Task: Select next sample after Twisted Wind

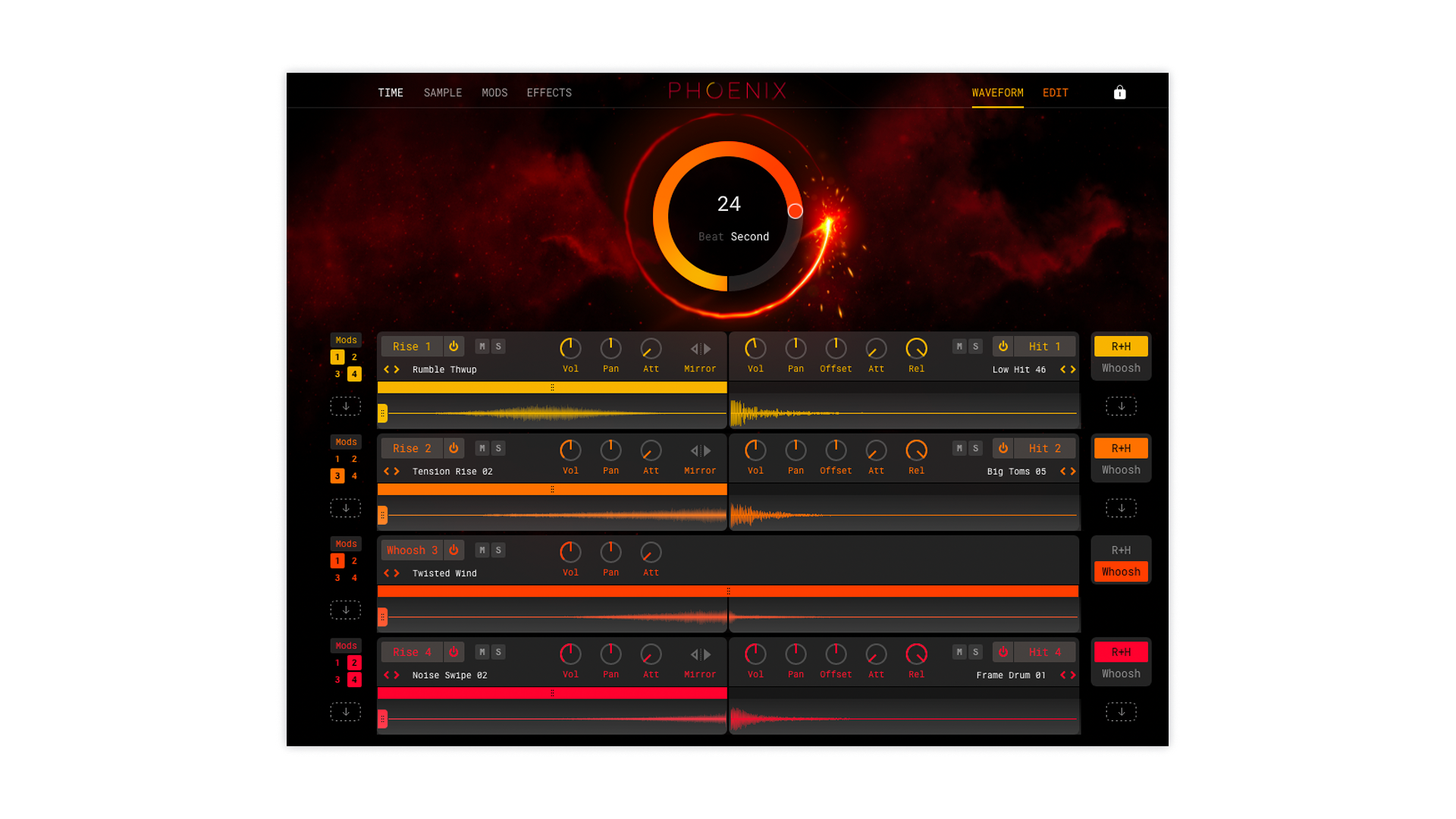Action: [x=397, y=573]
